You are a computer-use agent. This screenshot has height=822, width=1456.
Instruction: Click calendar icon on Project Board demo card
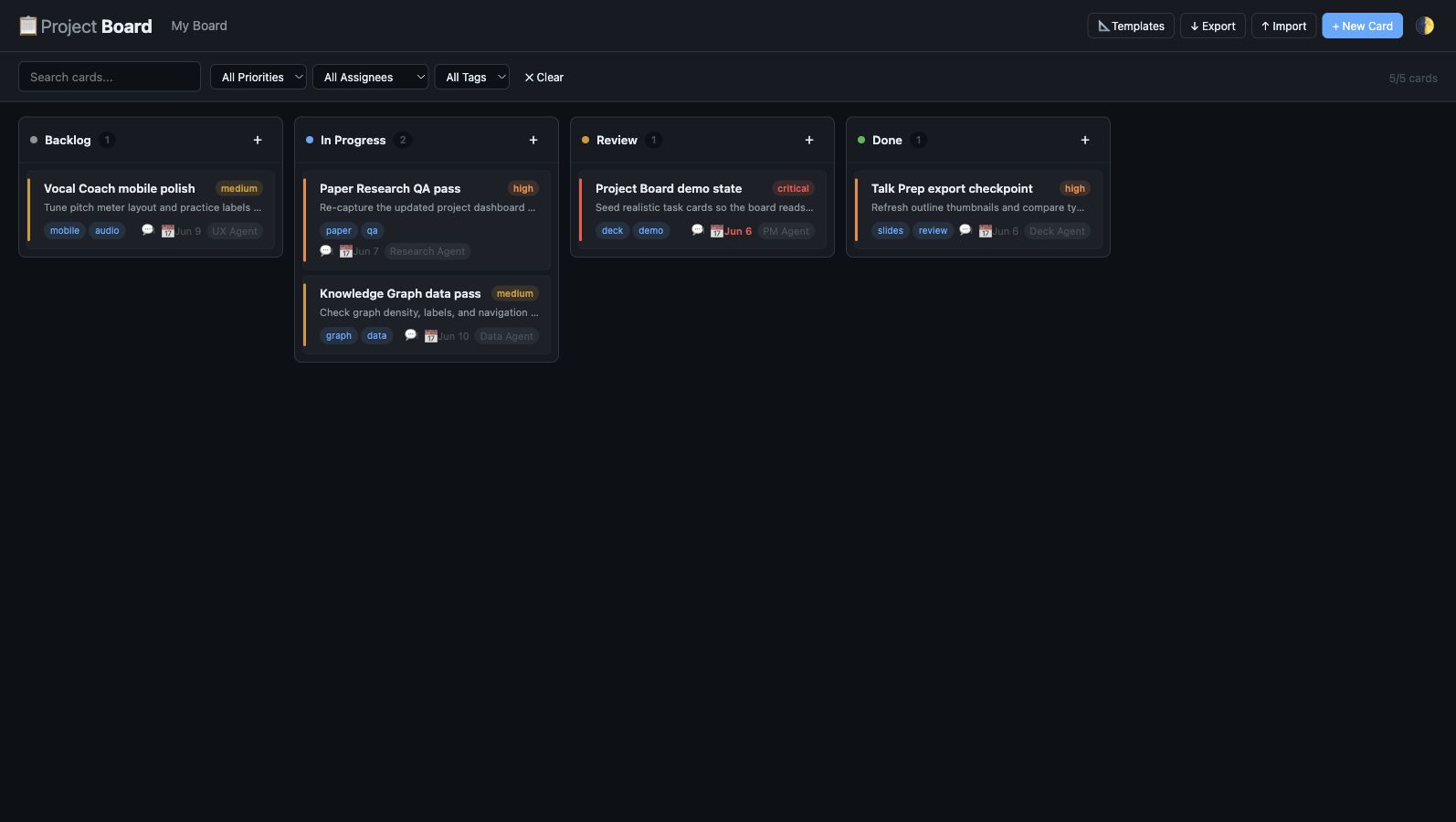point(717,231)
